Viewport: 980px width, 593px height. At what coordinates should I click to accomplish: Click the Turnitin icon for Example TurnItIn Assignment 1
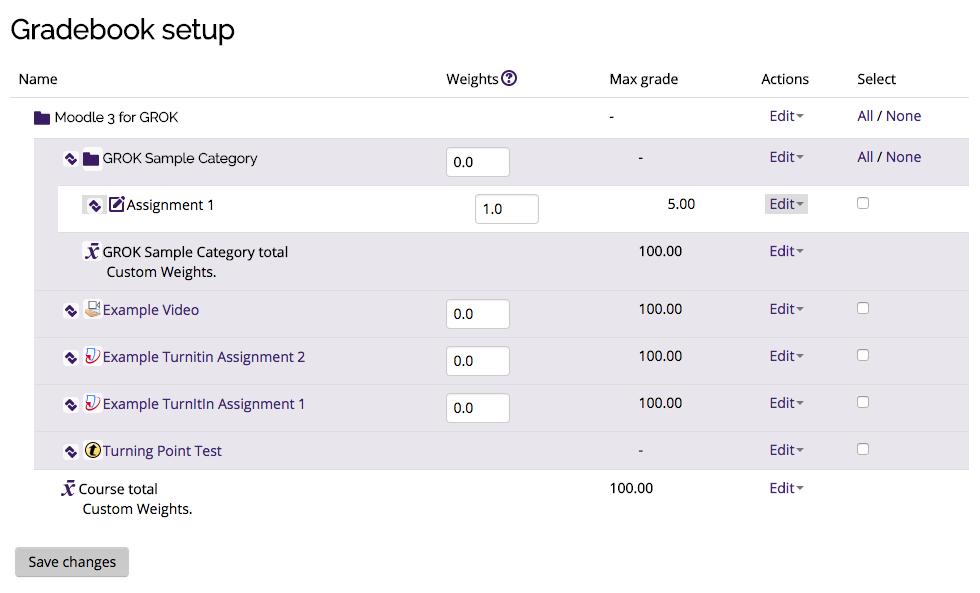point(92,402)
